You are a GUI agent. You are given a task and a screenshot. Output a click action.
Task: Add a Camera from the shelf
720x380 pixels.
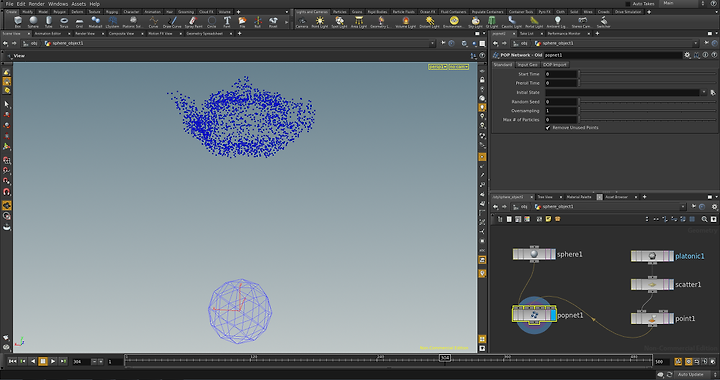(x=302, y=22)
